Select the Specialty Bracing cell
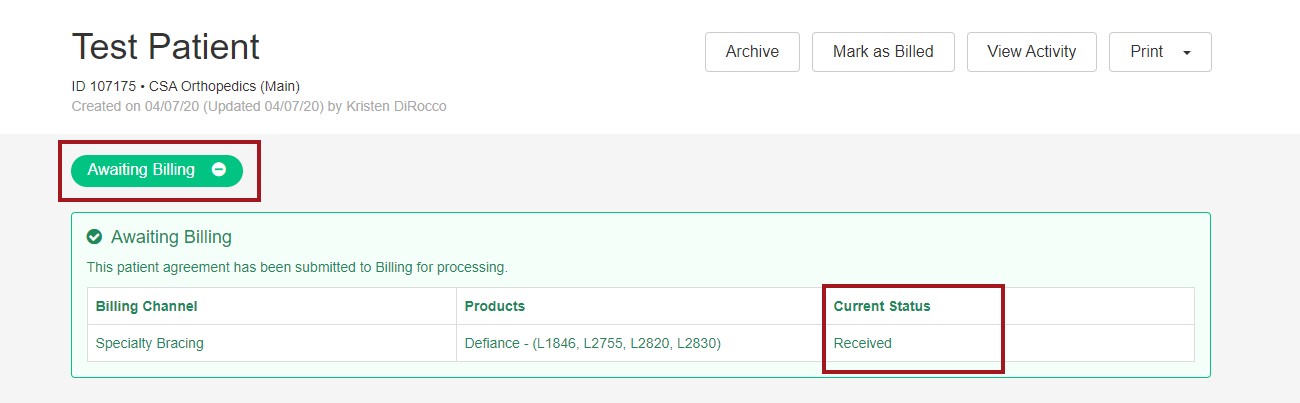The image size is (1300, 403). coord(150,343)
